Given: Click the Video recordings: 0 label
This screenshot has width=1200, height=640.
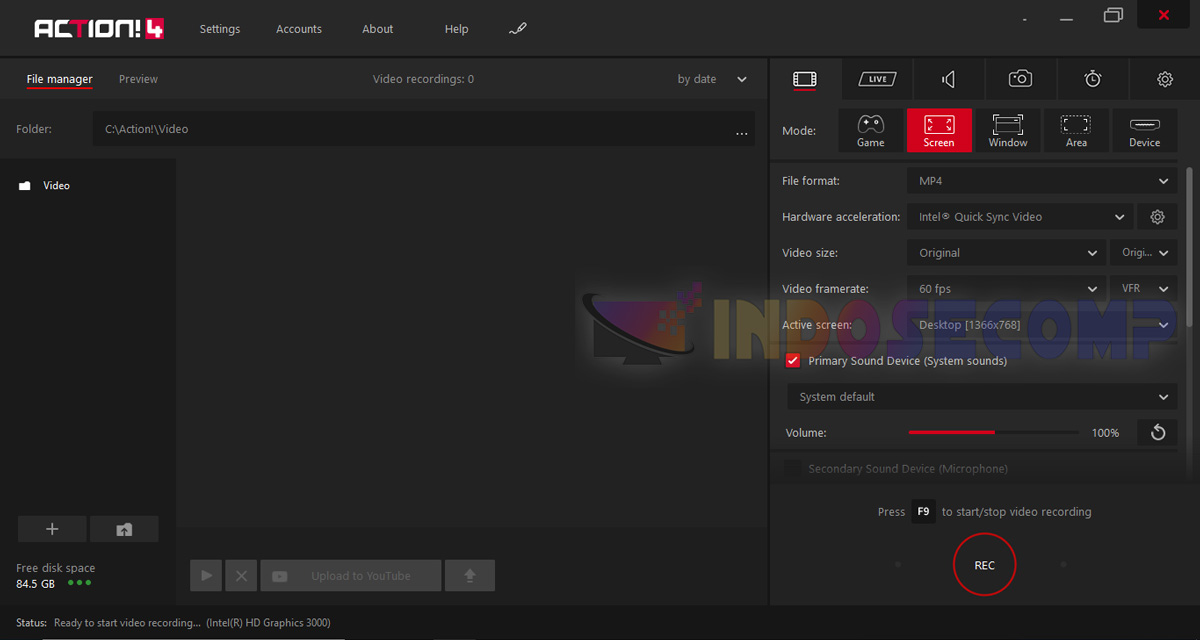Looking at the screenshot, I should (423, 79).
